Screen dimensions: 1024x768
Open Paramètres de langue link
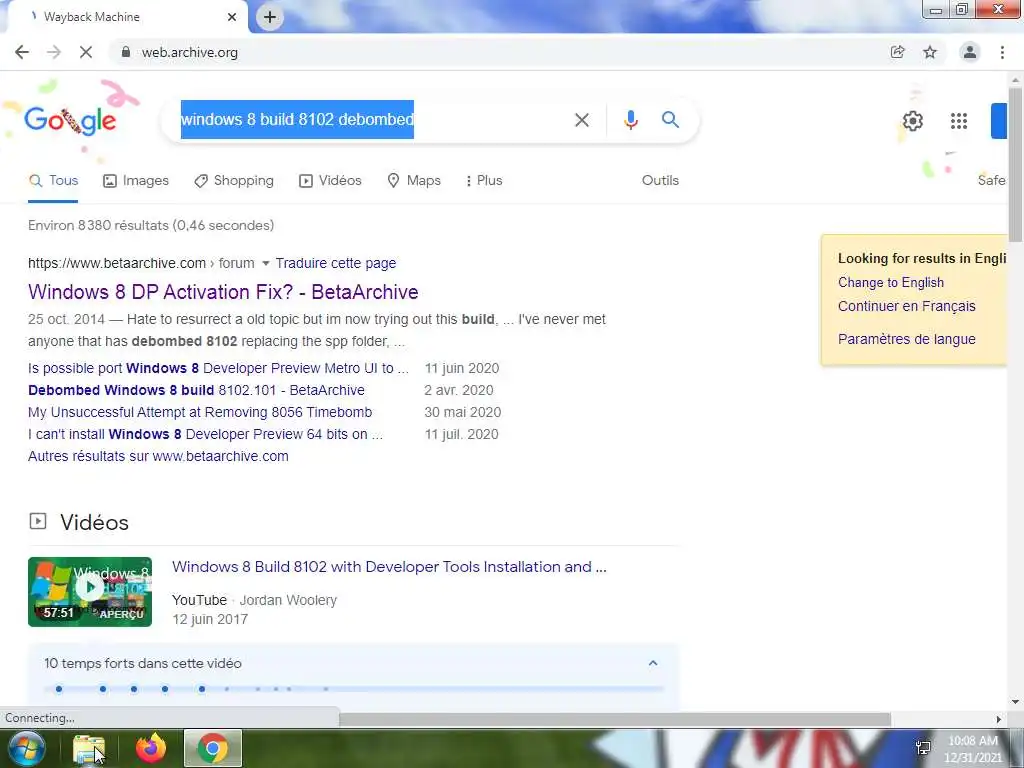(906, 340)
